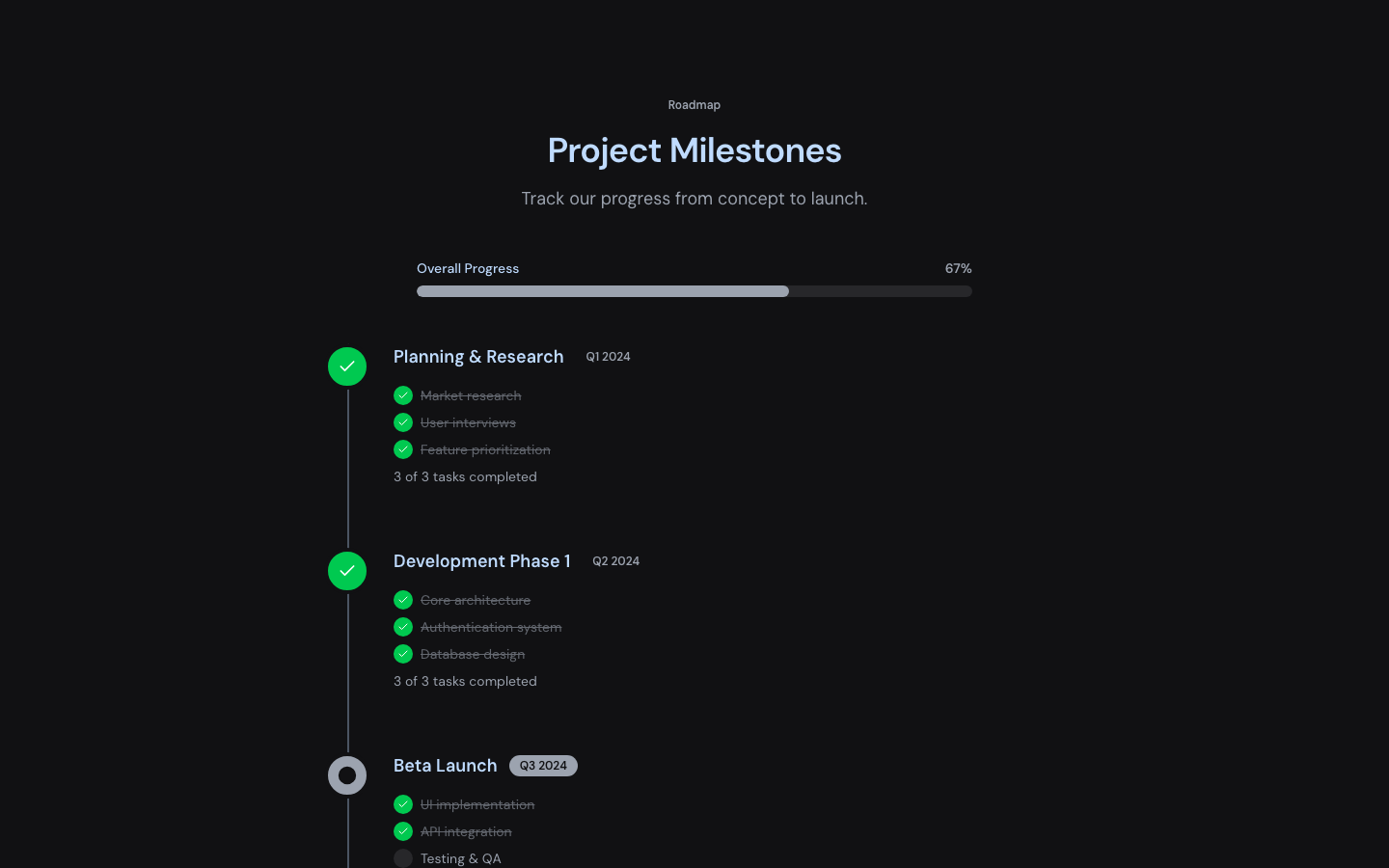Click the Beta Launch hollow circle marker
Viewport: 1389px width, 868px height.
347,775
